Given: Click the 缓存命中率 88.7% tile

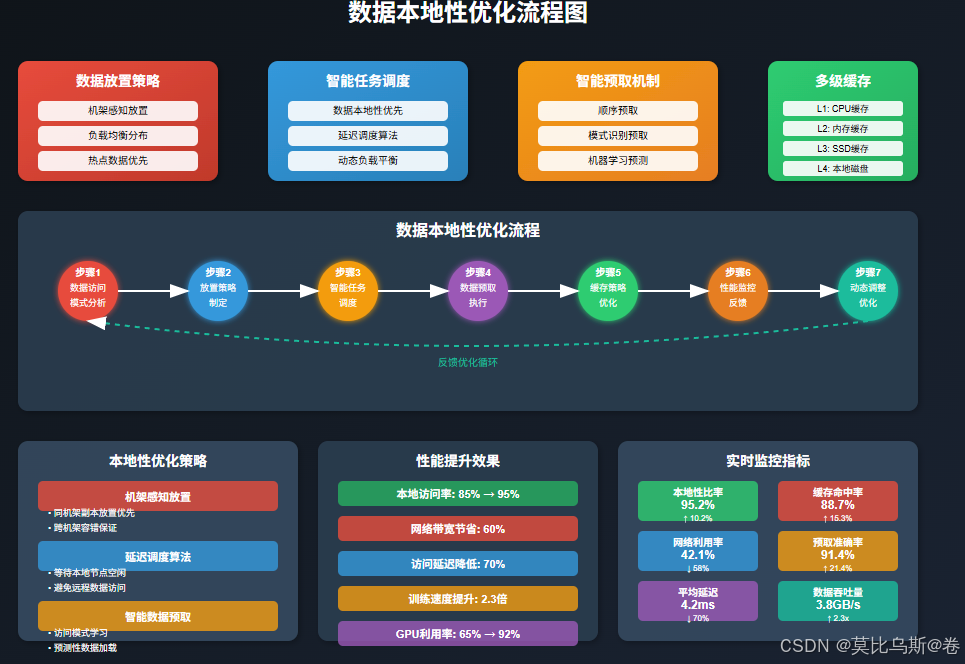Looking at the screenshot, I should 838,502.
